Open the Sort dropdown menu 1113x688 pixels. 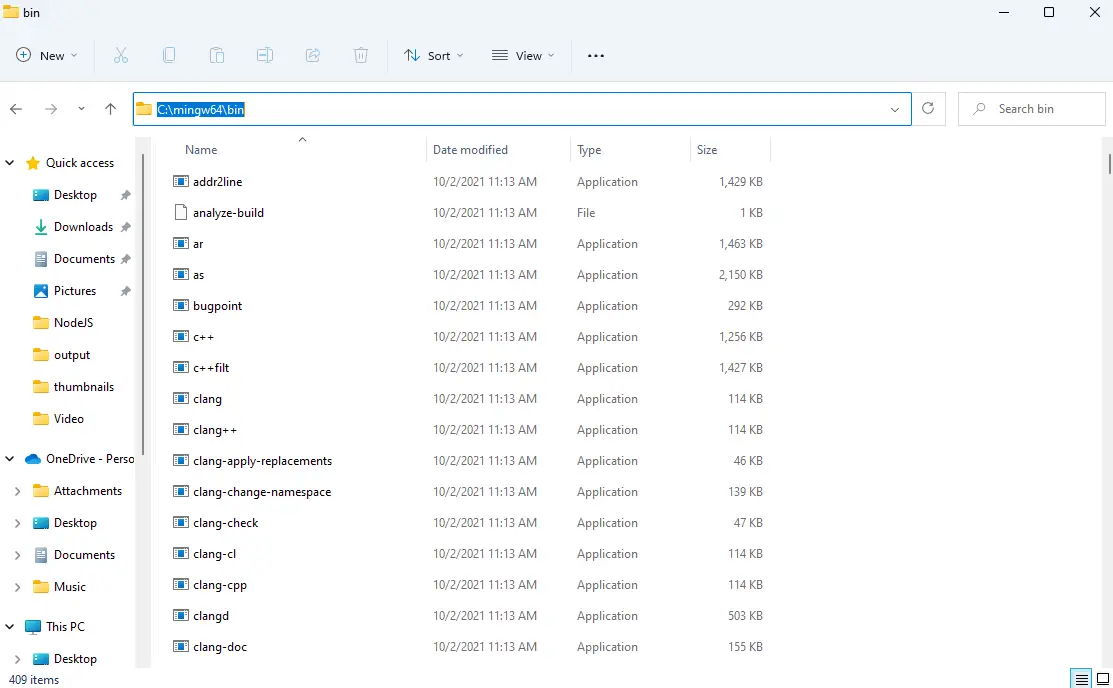click(434, 56)
